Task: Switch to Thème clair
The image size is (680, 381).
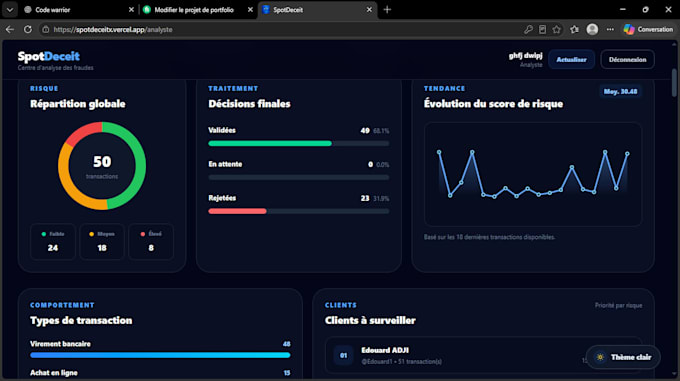Action: [623, 357]
